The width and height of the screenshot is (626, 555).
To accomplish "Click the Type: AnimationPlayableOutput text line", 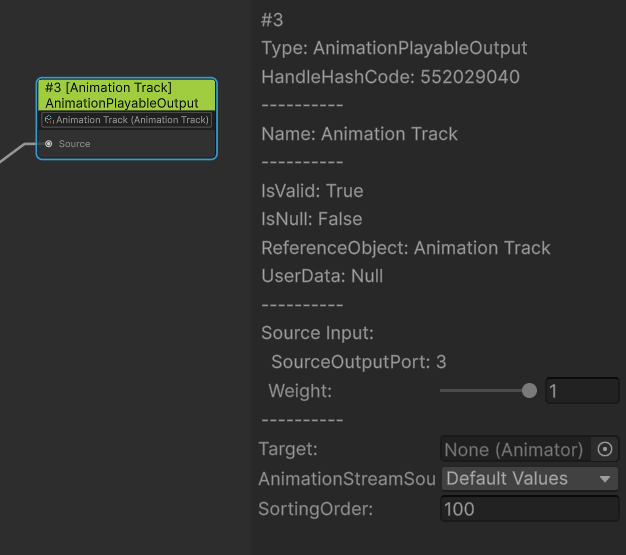I will tap(393, 48).
